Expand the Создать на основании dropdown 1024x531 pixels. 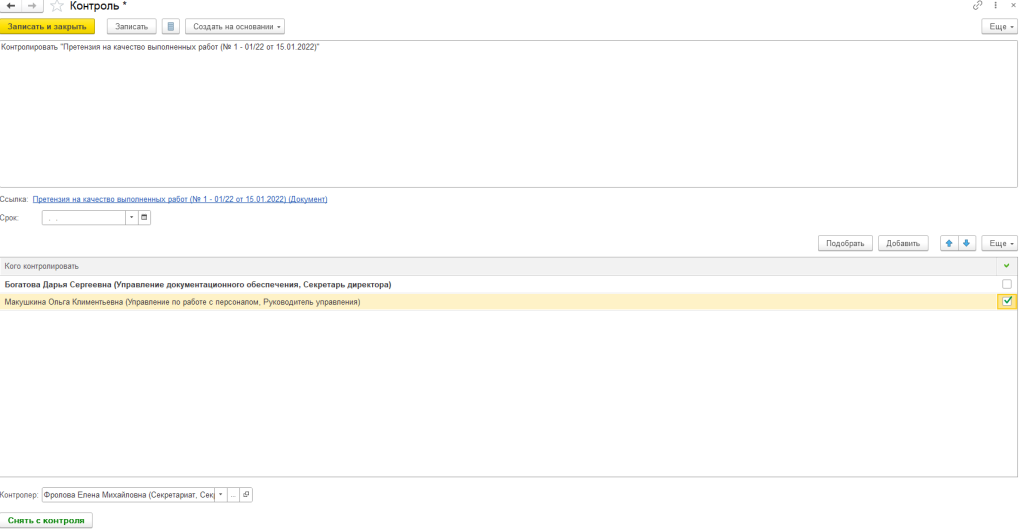point(235,26)
